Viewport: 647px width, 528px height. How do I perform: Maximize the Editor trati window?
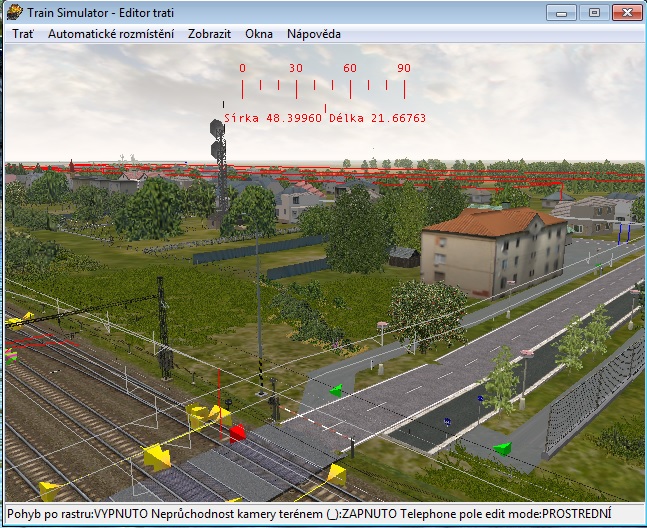click(x=594, y=13)
